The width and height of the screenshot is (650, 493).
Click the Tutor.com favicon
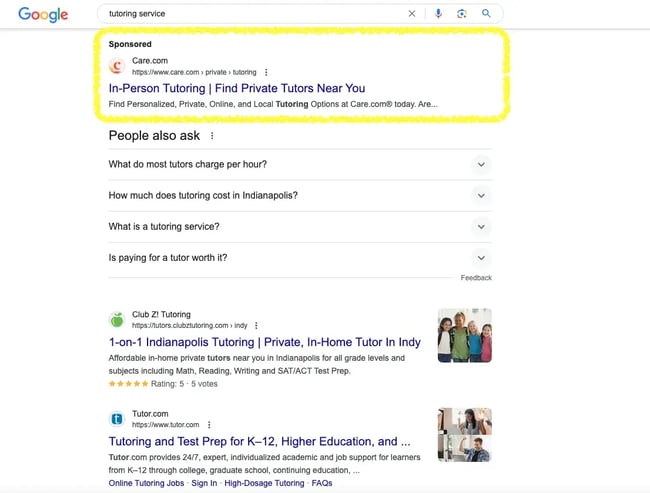[x=117, y=419]
